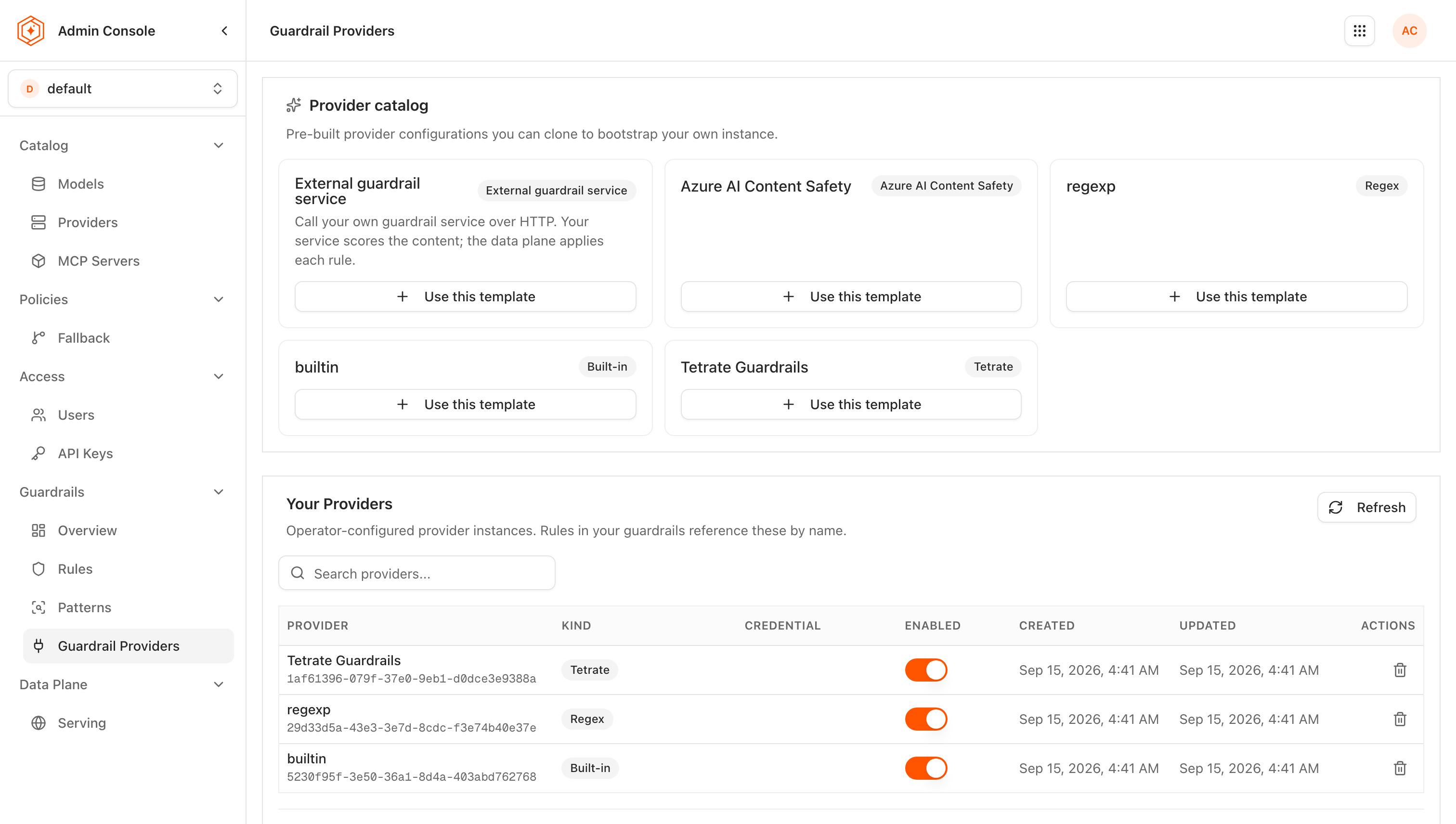Use External guardrail service template

coord(465,296)
